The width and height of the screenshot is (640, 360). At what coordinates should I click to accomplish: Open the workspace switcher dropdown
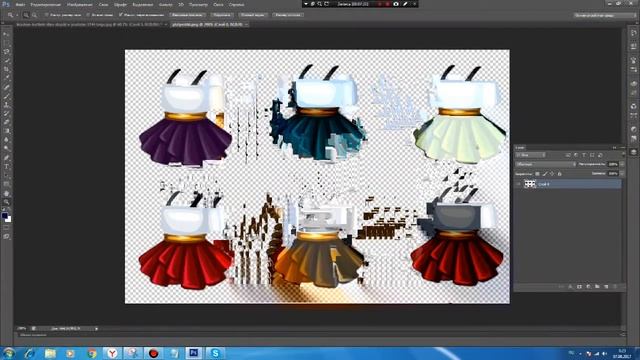605,15
